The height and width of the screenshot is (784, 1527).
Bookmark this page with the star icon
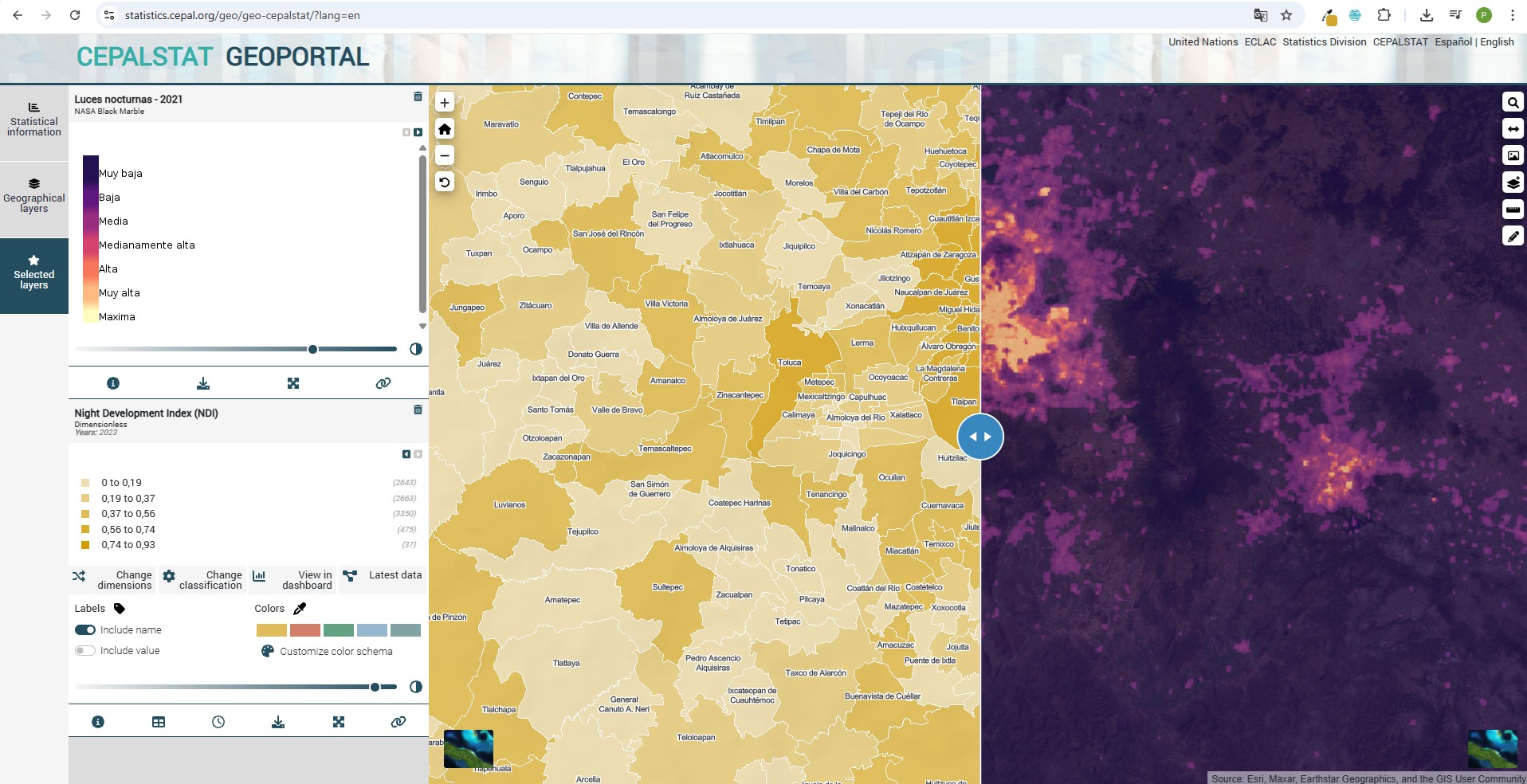[x=1286, y=15]
